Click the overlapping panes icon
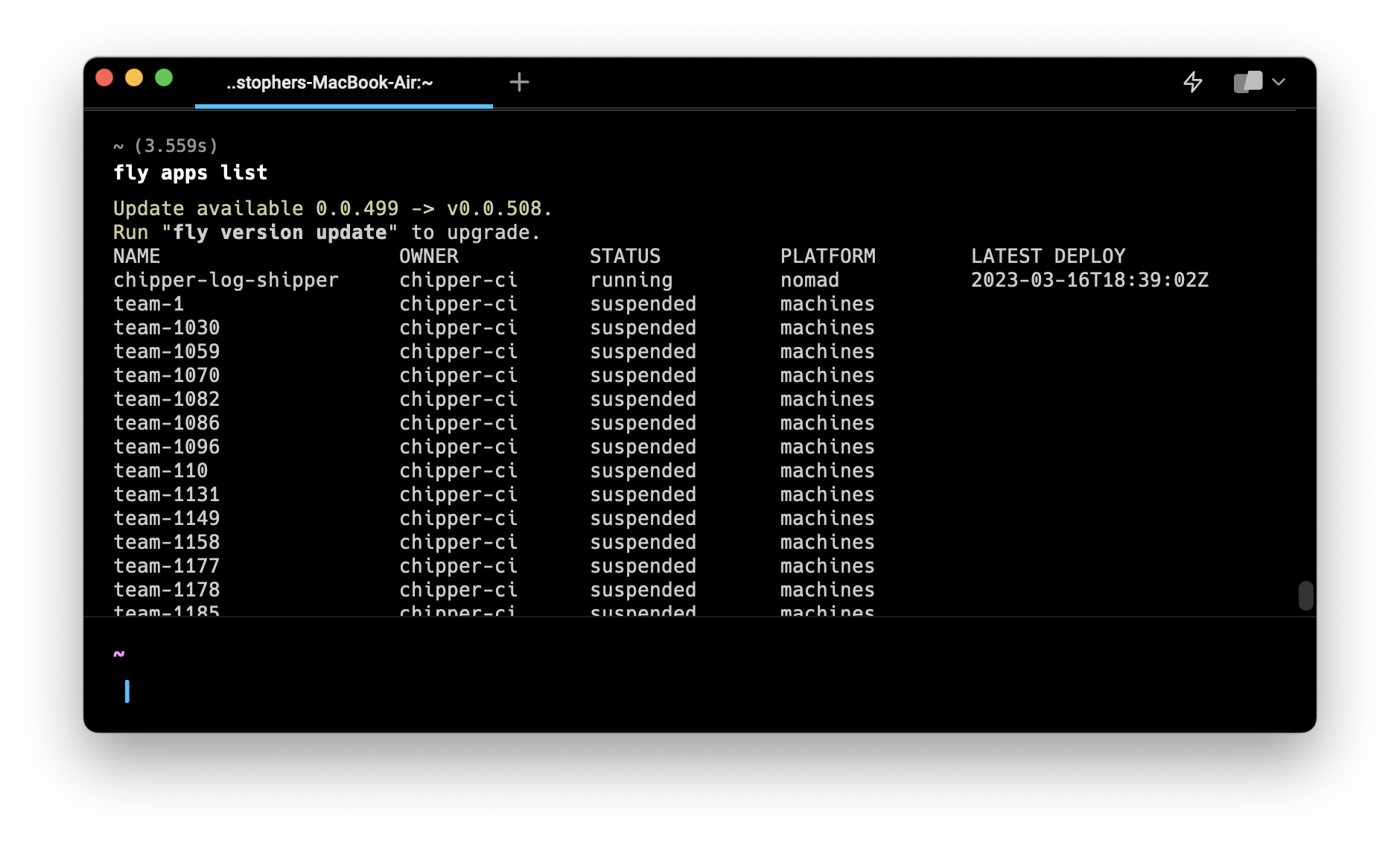 click(1248, 82)
